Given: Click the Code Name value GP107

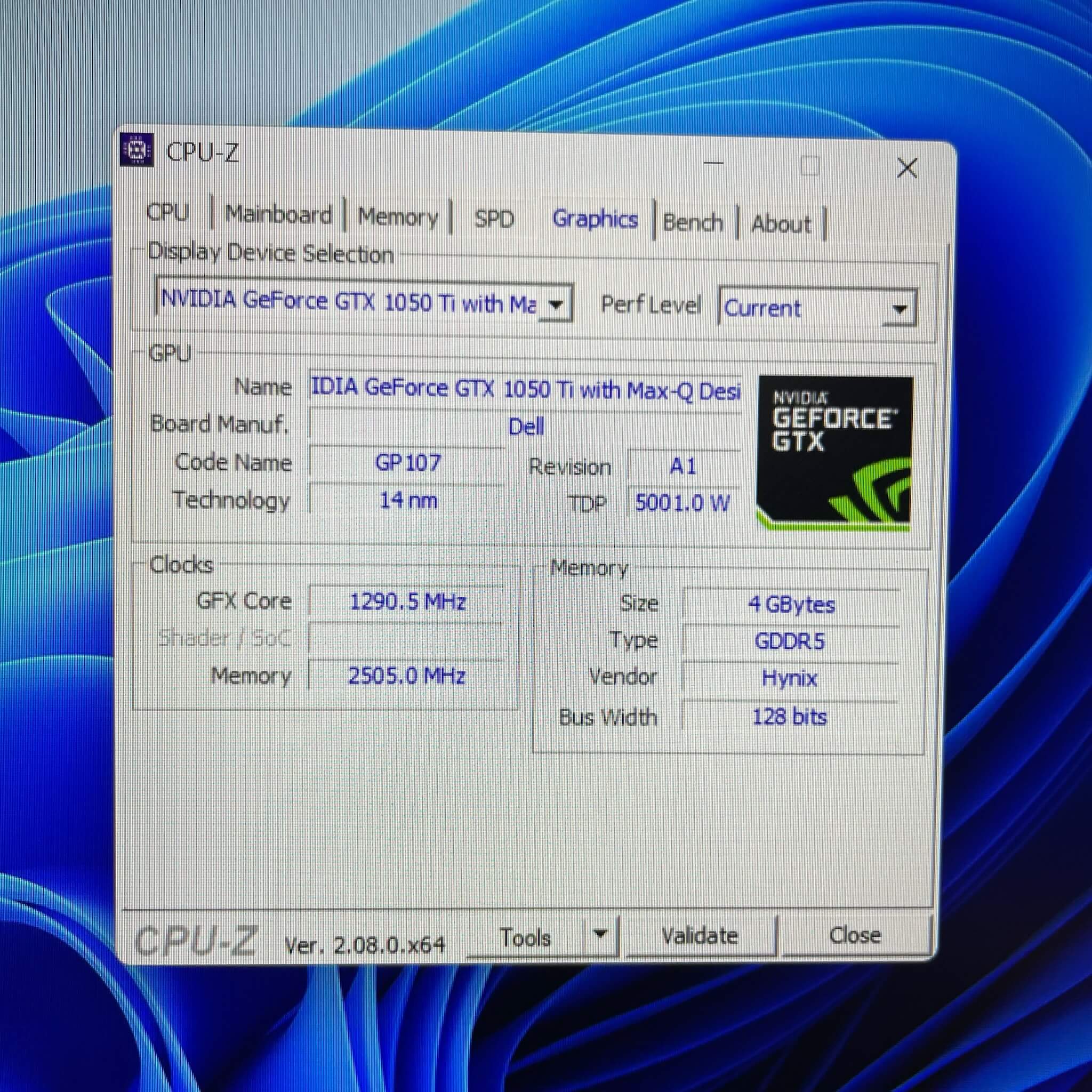Looking at the screenshot, I should [x=407, y=463].
